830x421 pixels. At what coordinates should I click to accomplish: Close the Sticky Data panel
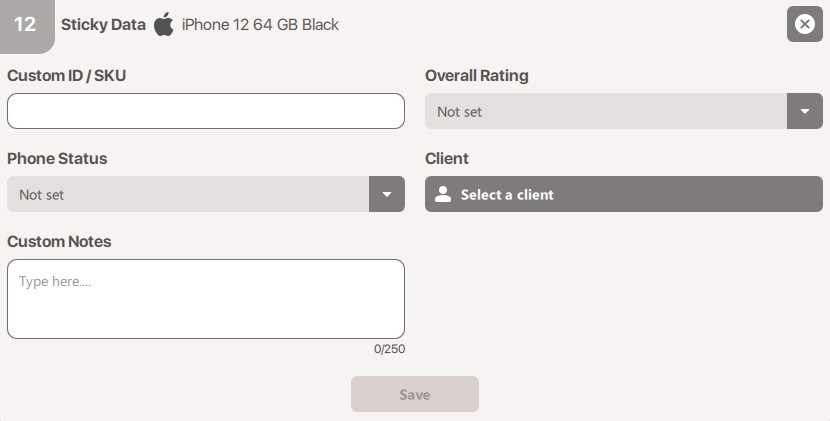pos(804,24)
